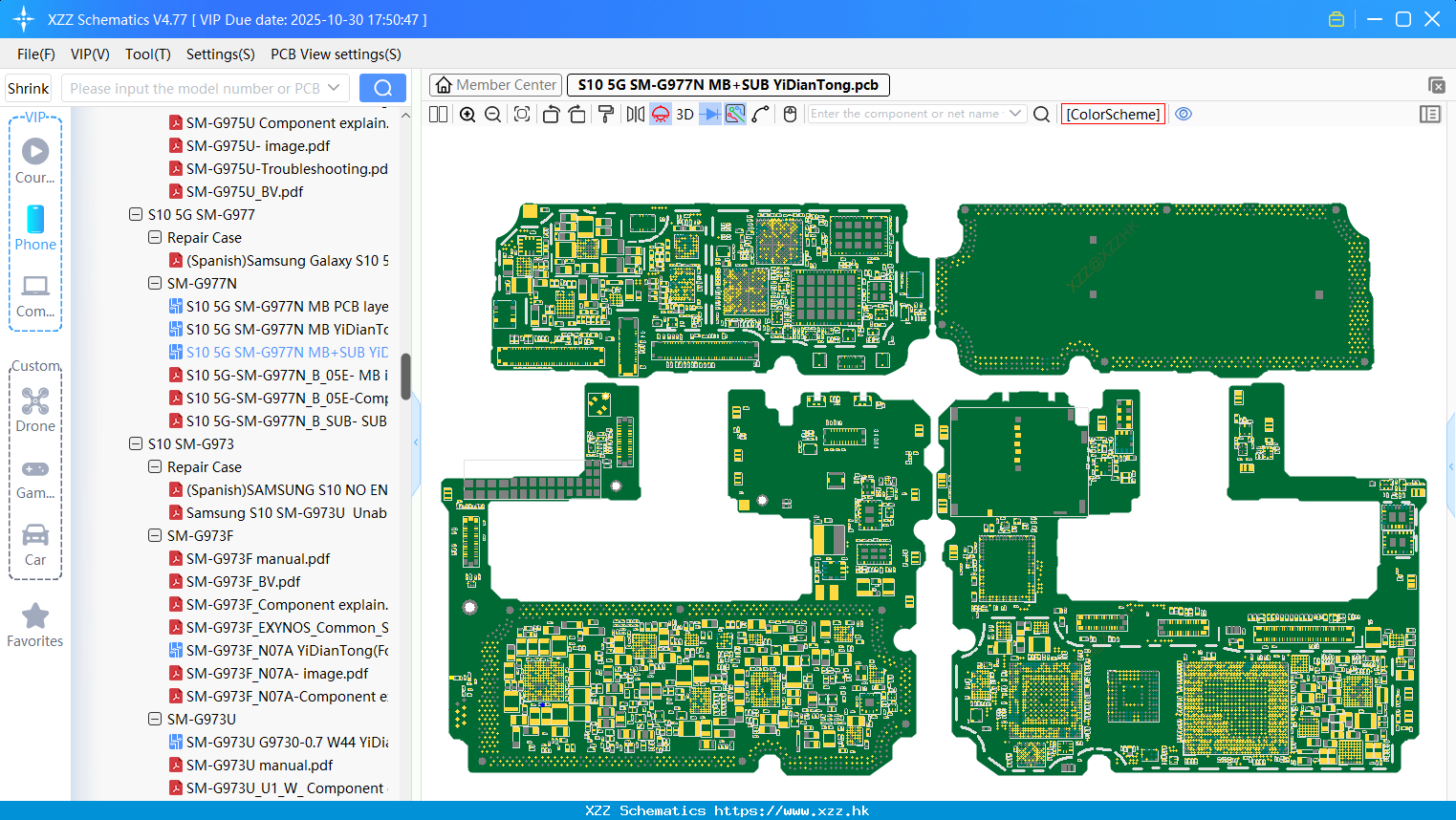
Task: Open the PCB View settings(S) menu
Action: 336,54
